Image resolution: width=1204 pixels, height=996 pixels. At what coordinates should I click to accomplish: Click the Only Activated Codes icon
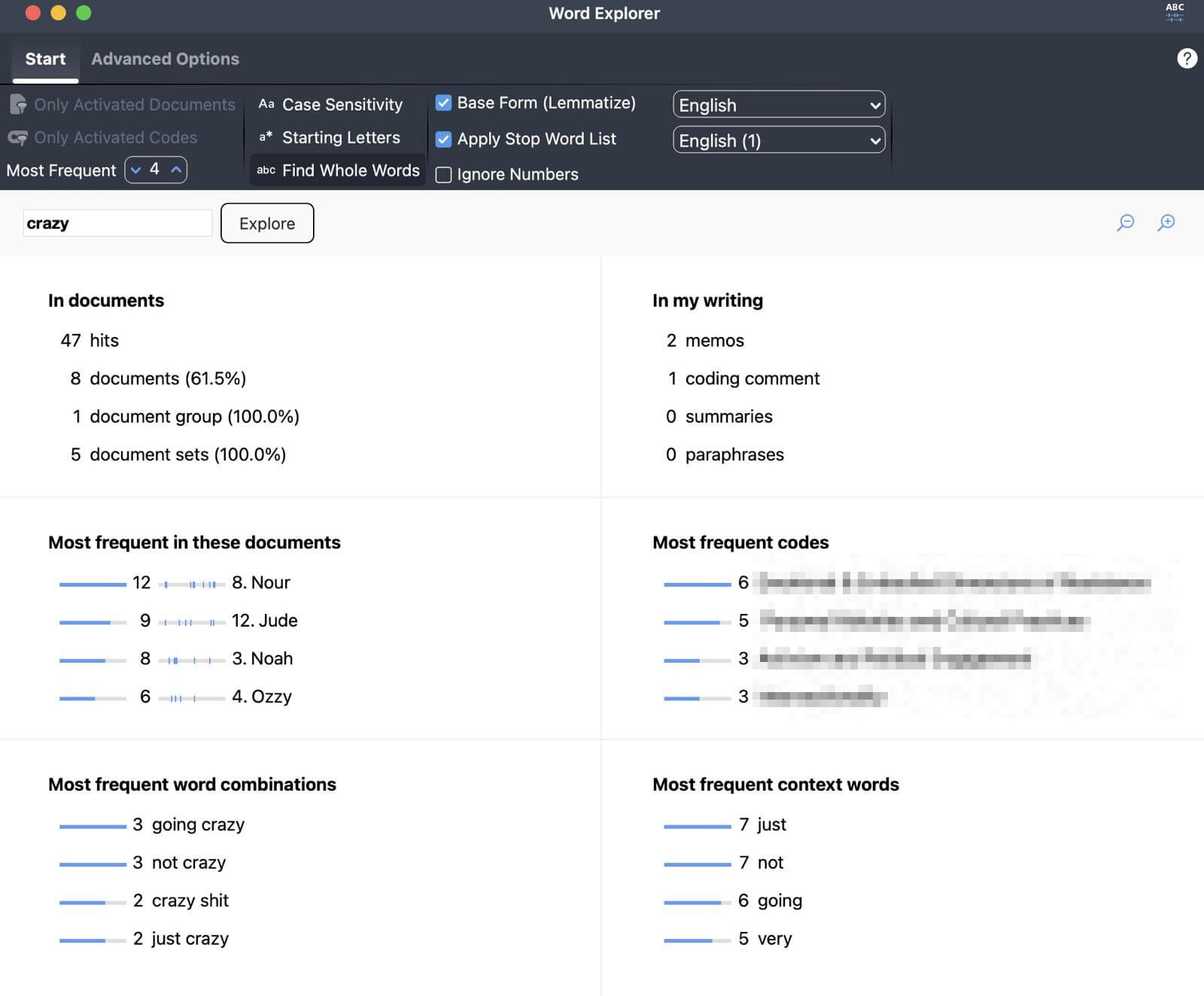click(x=18, y=138)
